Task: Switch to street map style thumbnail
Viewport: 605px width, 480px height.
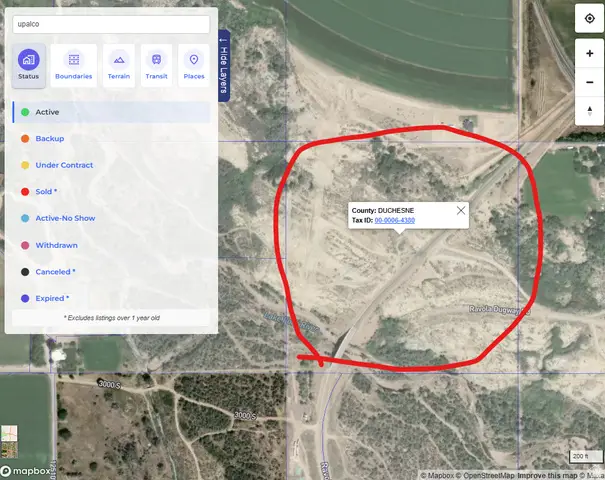Action: coord(10,435)
